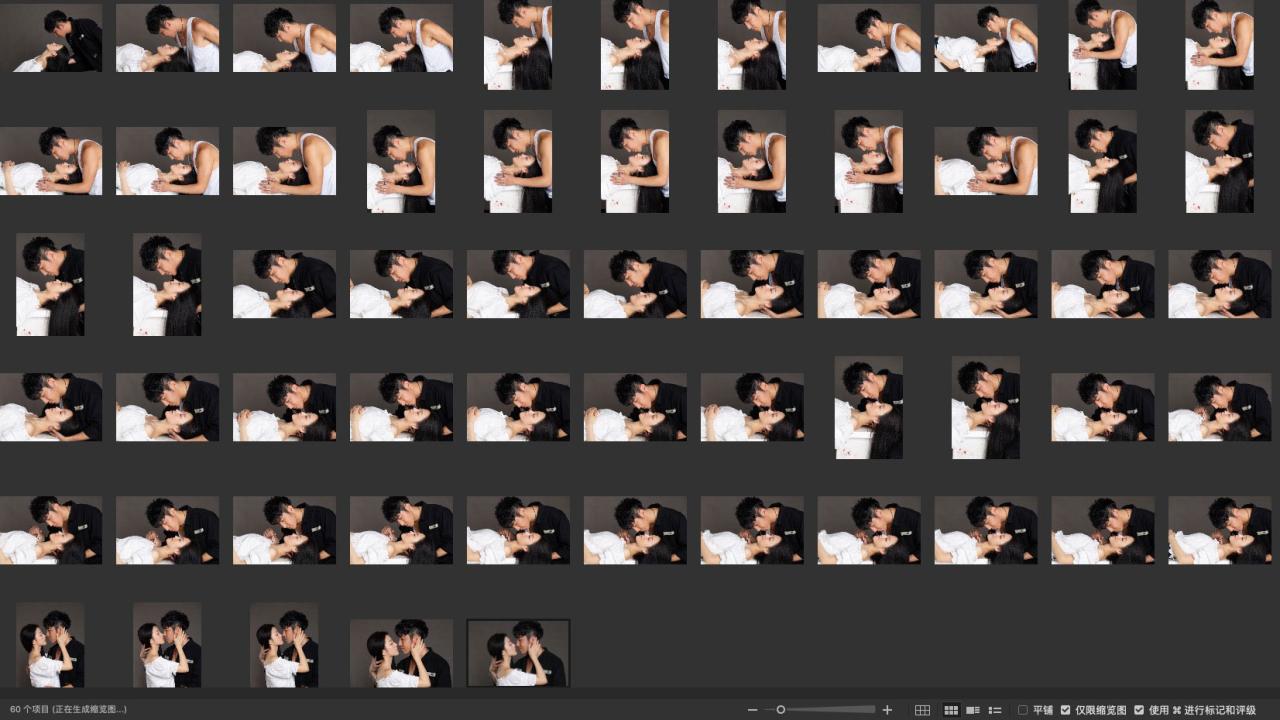Viewport: 1280px width, 720px height.
Task: Select the first portrait thumbnail in third row
Action: pyautogui.click(x=50, y=284)
